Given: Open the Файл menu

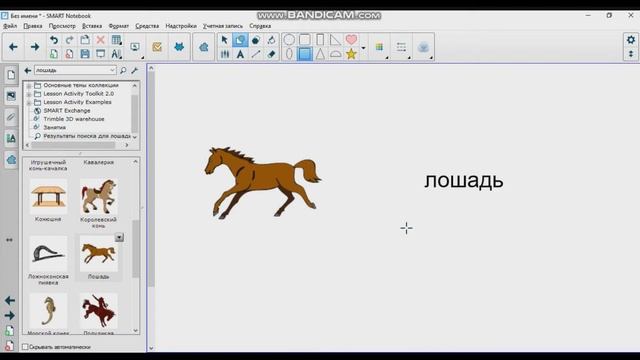Looking at the screenshot, I should (10, 26).
